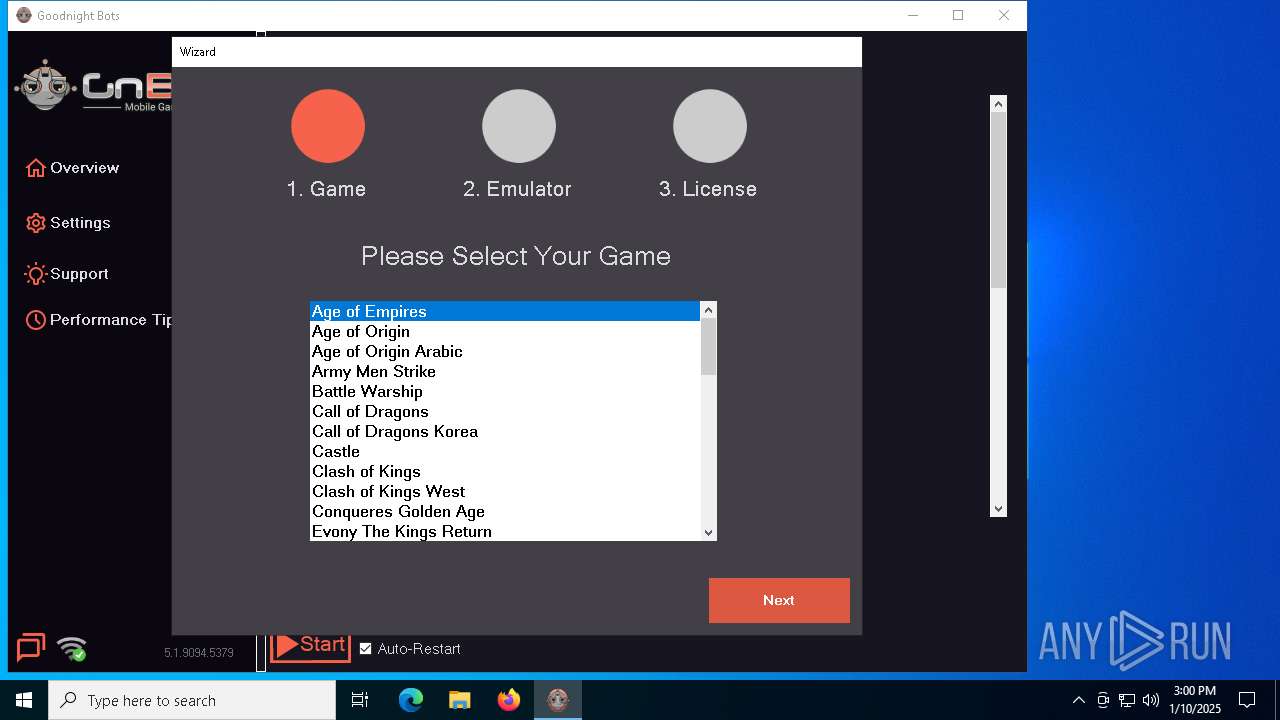Launch Firefox from taskbar

(509, 700)
